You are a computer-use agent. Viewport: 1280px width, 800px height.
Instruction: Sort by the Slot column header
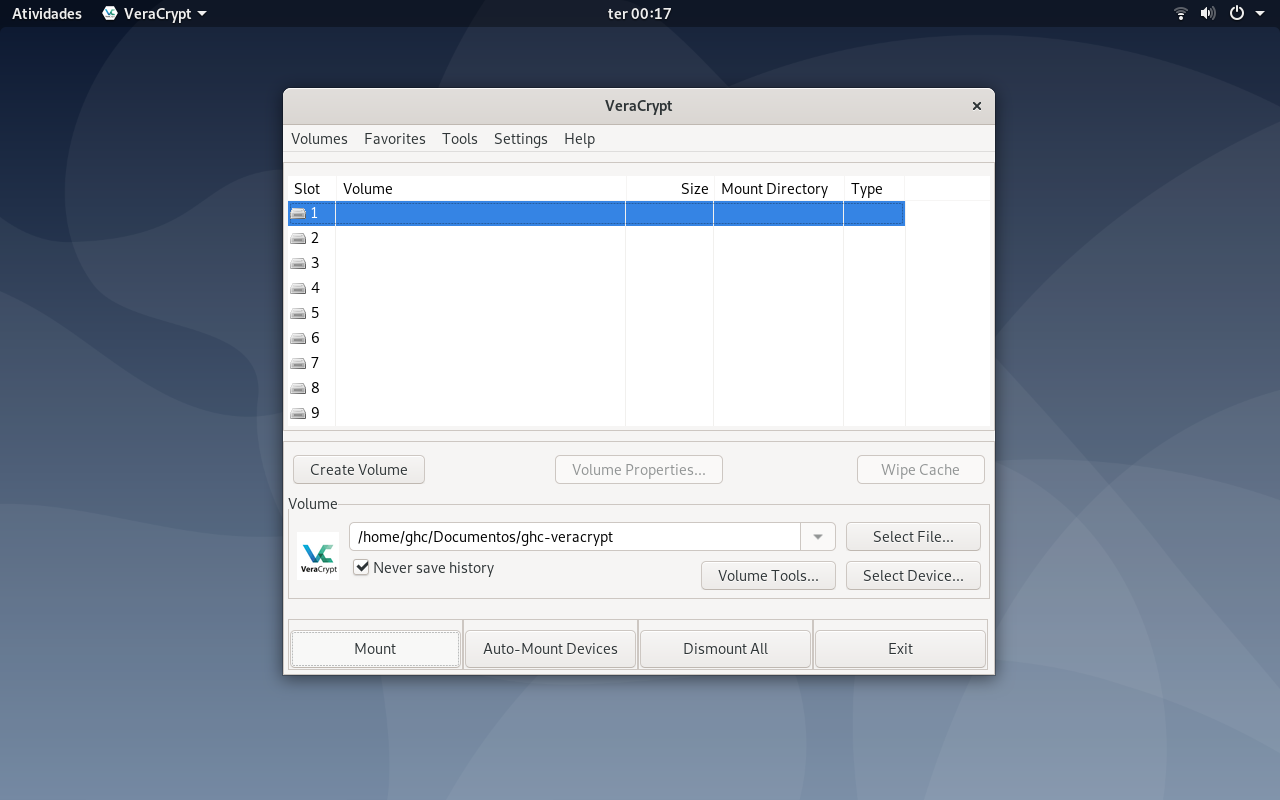pos(311,189)
